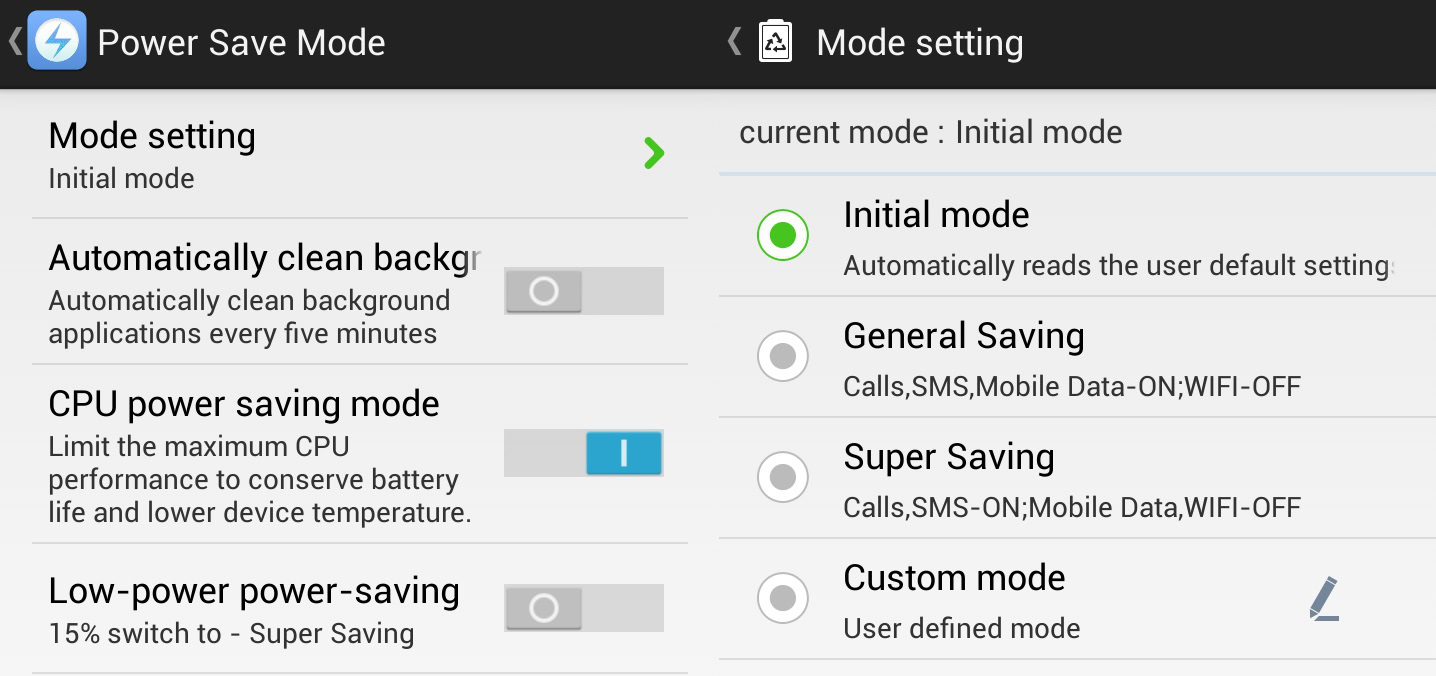The height and width of the screenshot is (676, 1436).
Task: Tap the CPU power saving mode label
Action: [x=244, y=404]
